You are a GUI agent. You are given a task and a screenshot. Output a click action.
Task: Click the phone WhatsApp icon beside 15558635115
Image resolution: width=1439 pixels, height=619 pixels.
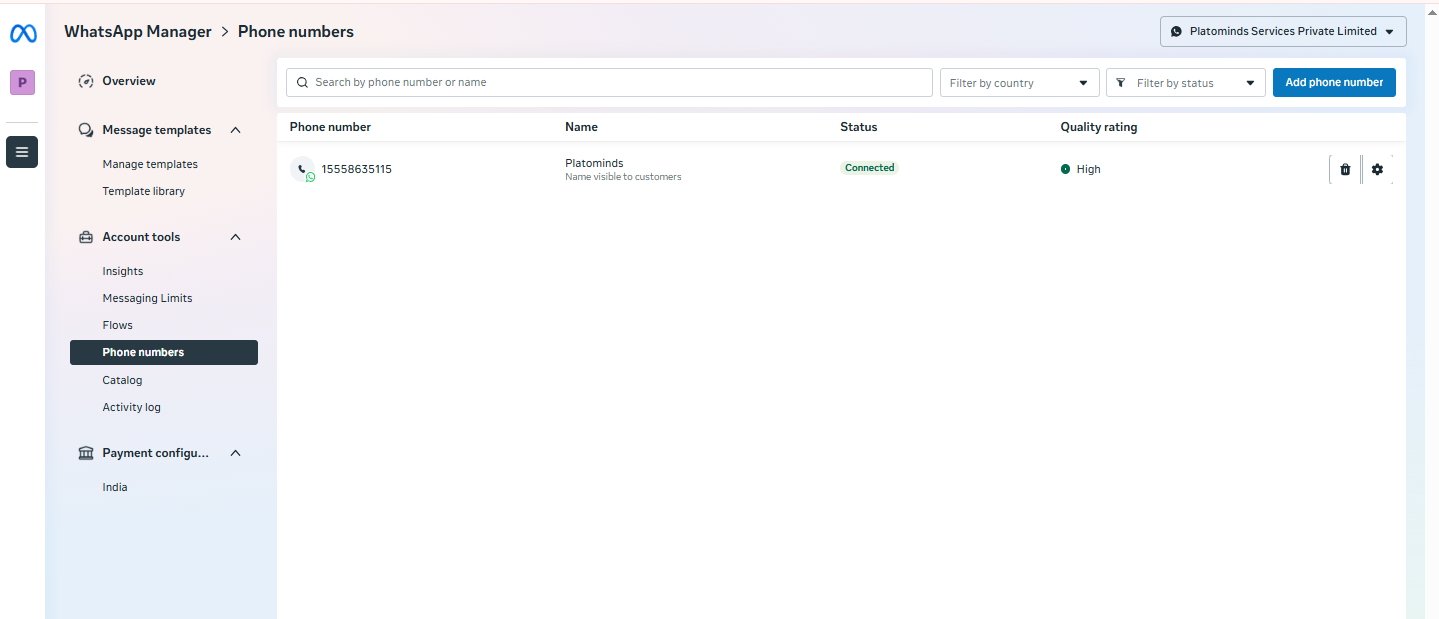(303, 170)
